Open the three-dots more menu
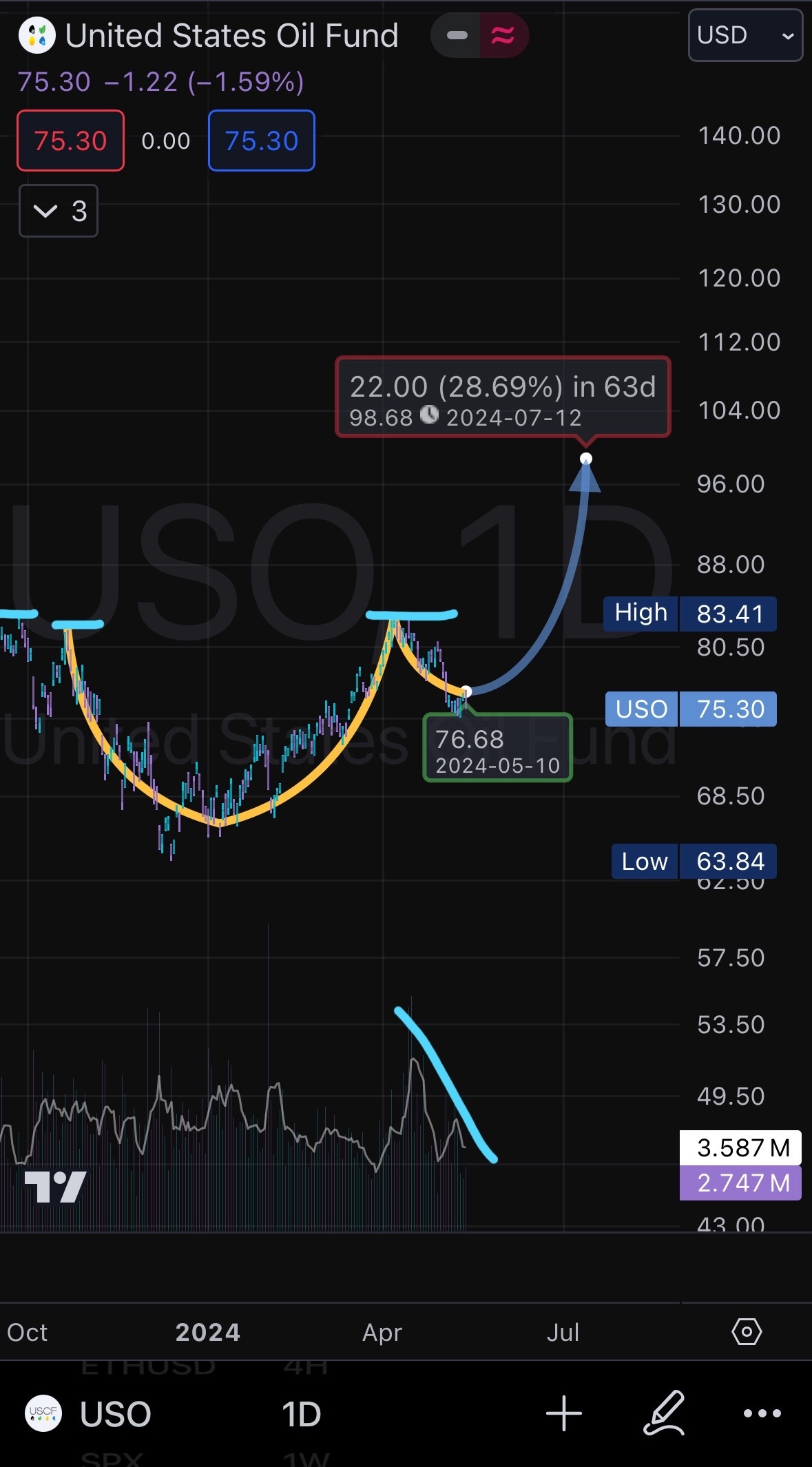 tap(762, 1413)
